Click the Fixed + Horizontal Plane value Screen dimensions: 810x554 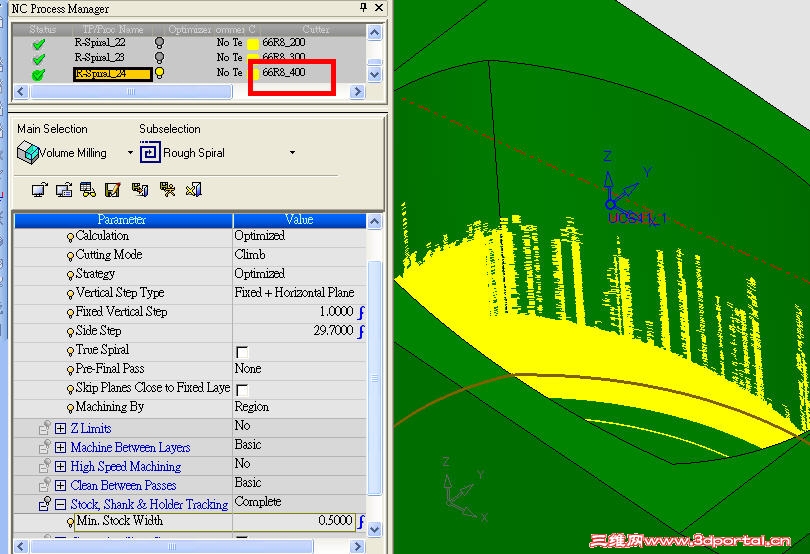(294, 293)
